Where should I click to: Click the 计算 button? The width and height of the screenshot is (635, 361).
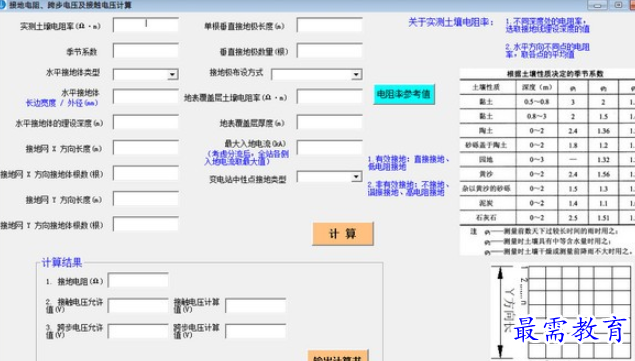pyautogui.click(x=343, y=234)
